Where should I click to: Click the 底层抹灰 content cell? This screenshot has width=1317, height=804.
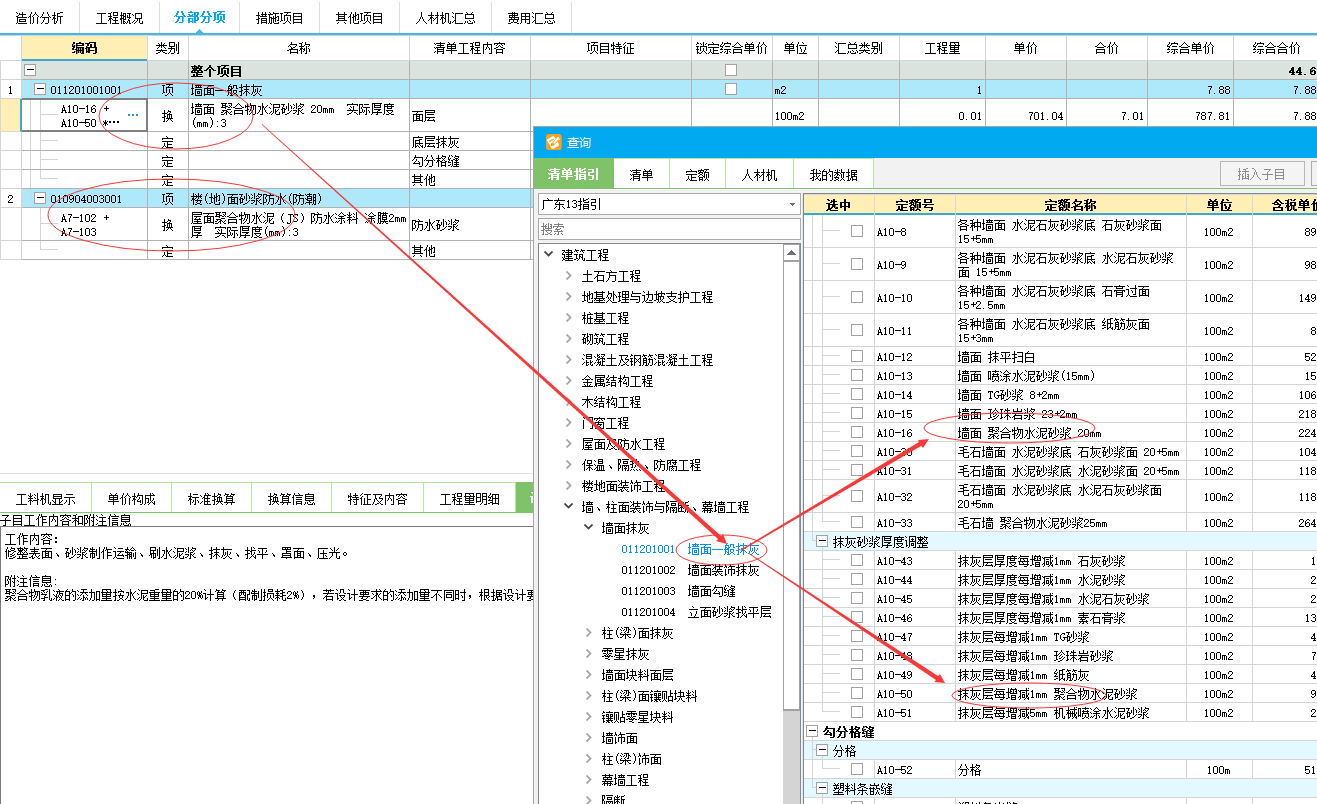click(470, 142)
